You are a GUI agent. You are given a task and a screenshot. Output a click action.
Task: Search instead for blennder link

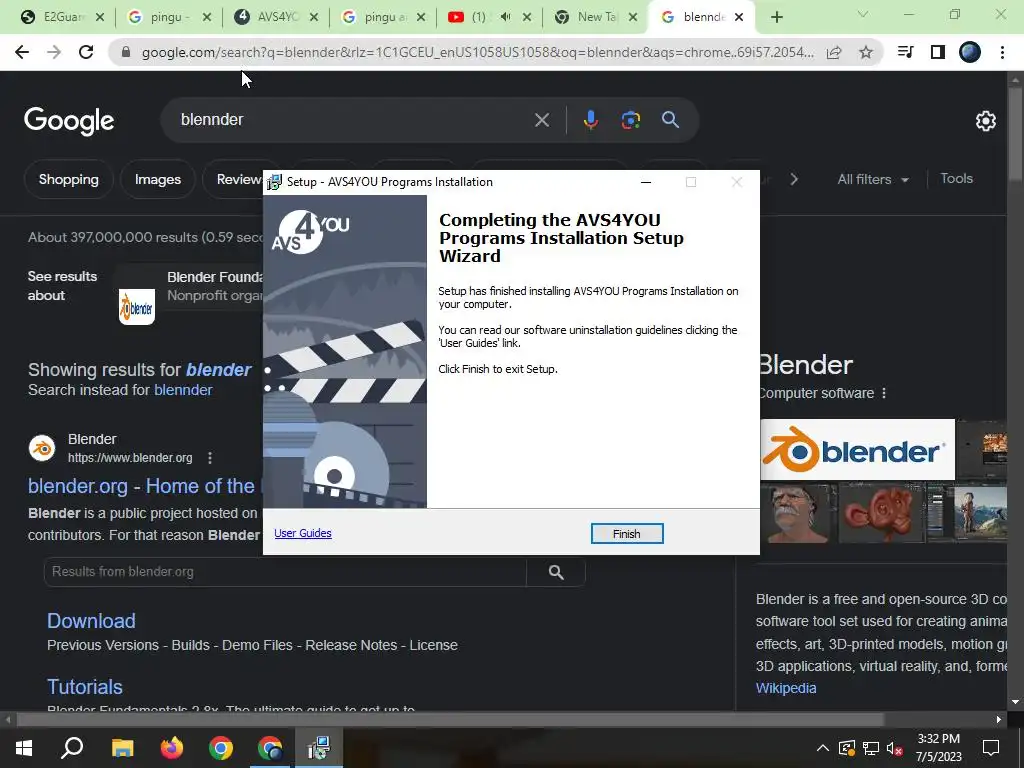[183, 391]
